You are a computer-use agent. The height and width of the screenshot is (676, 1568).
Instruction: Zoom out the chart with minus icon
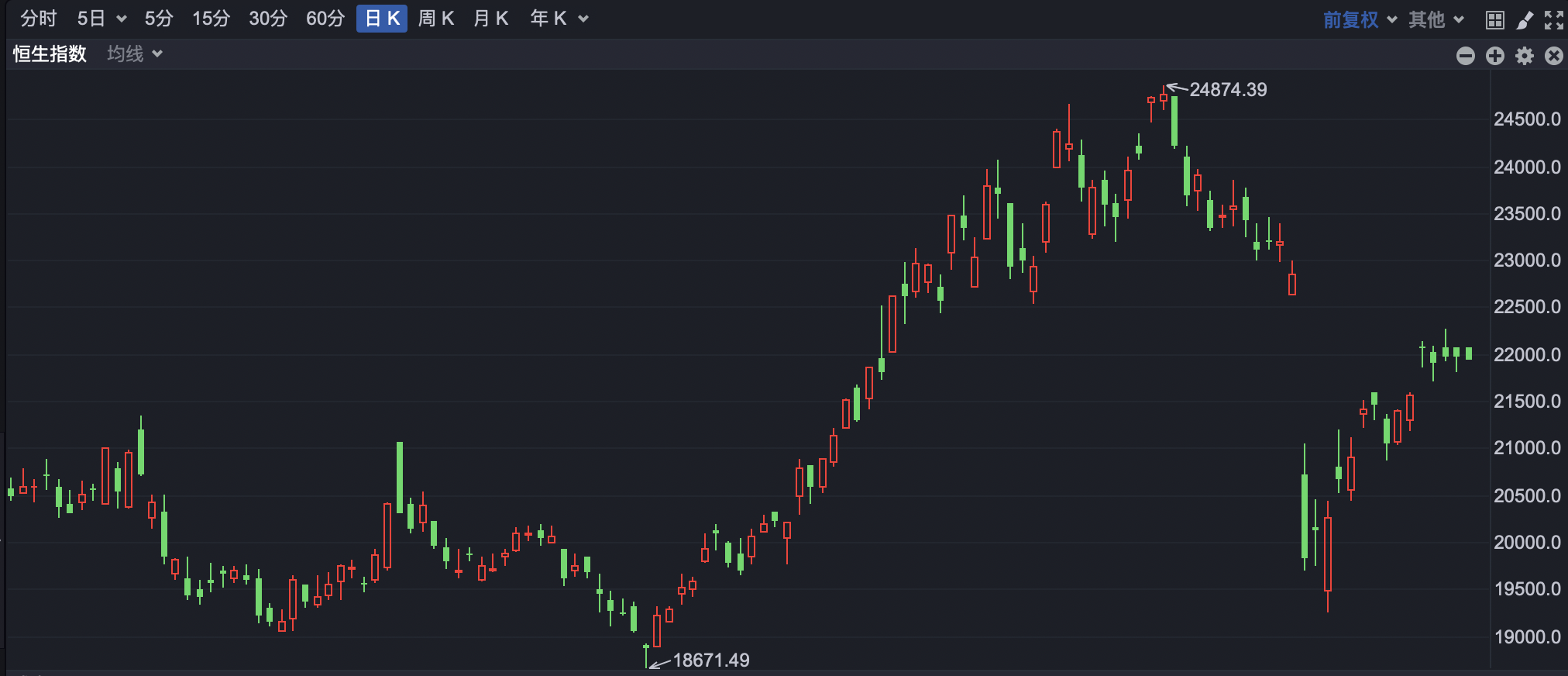tap(1466, 56)
